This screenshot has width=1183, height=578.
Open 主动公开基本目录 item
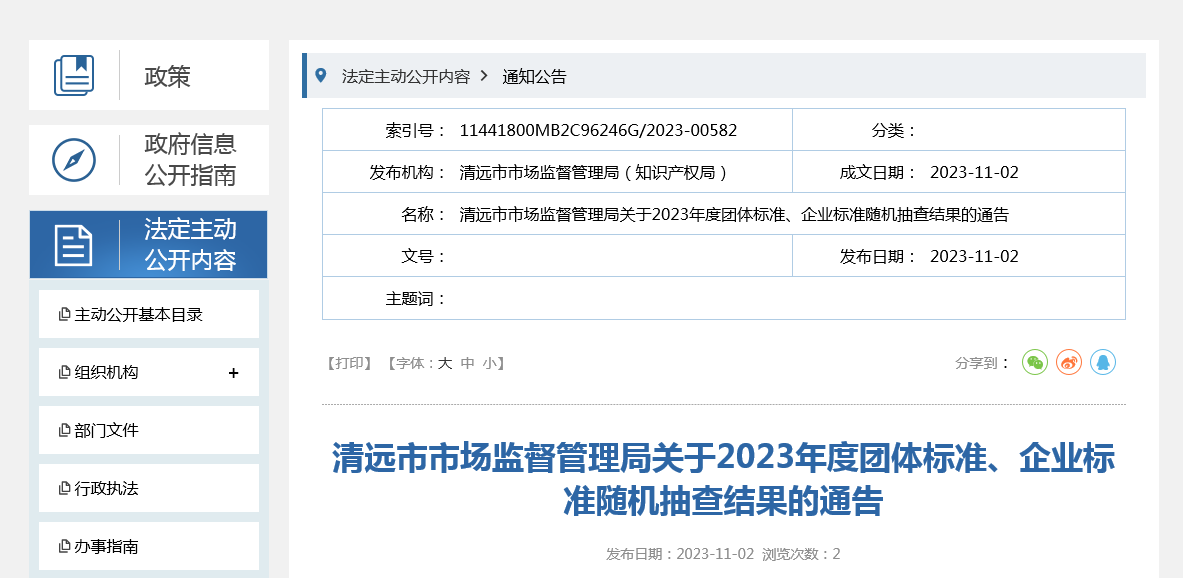tap(139, 315)
